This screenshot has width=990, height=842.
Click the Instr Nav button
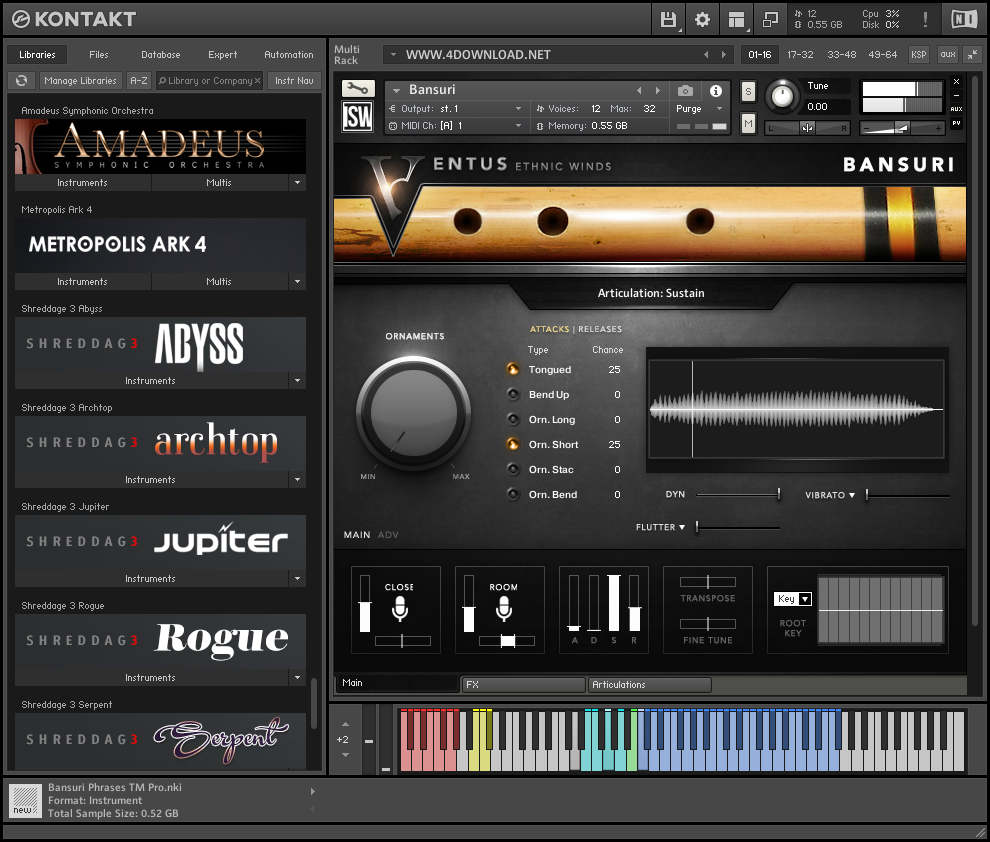[x=294, y=81]
